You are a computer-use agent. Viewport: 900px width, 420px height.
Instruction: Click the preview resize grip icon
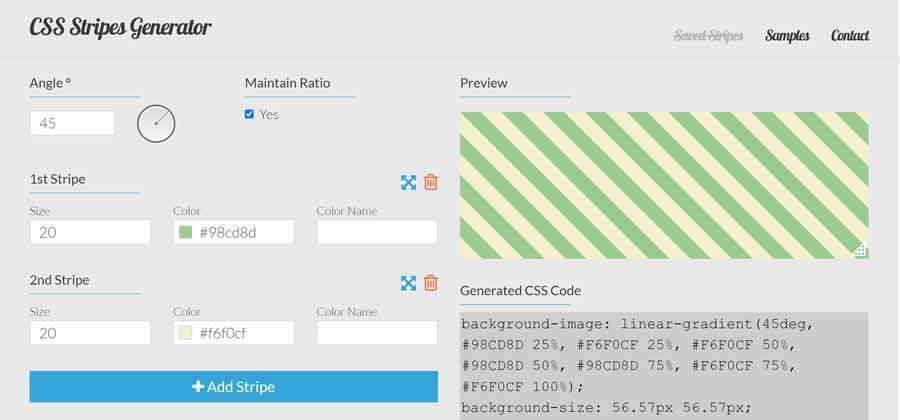click(x=859, y=250)
